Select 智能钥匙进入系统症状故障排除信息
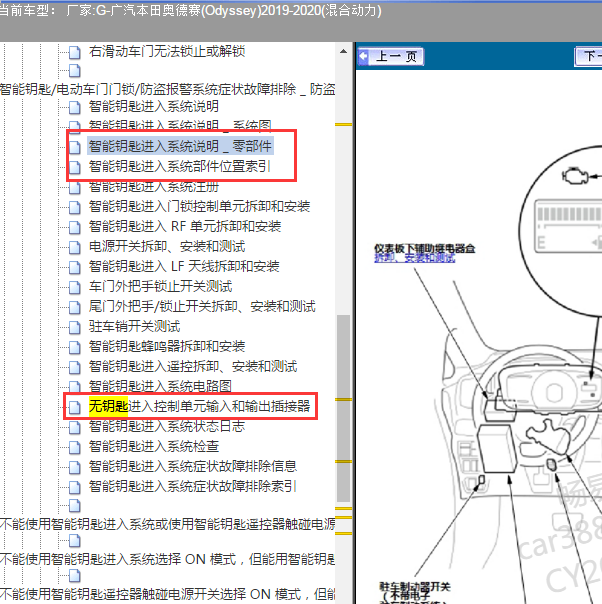The height and width of the screenshot is (604, 602). [x=193, y=466]
